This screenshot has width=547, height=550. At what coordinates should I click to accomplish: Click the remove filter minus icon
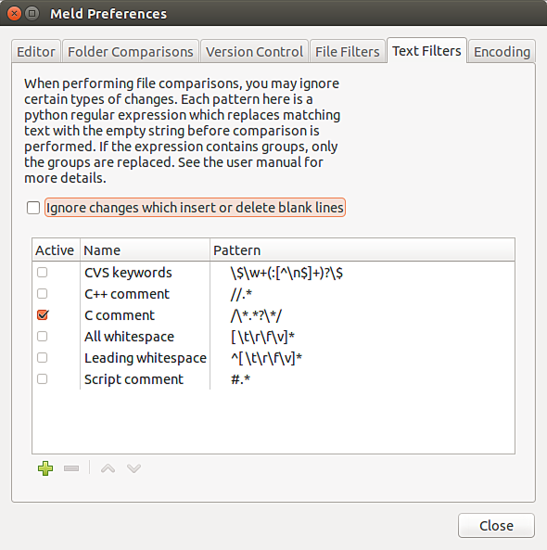click(72, 468)
